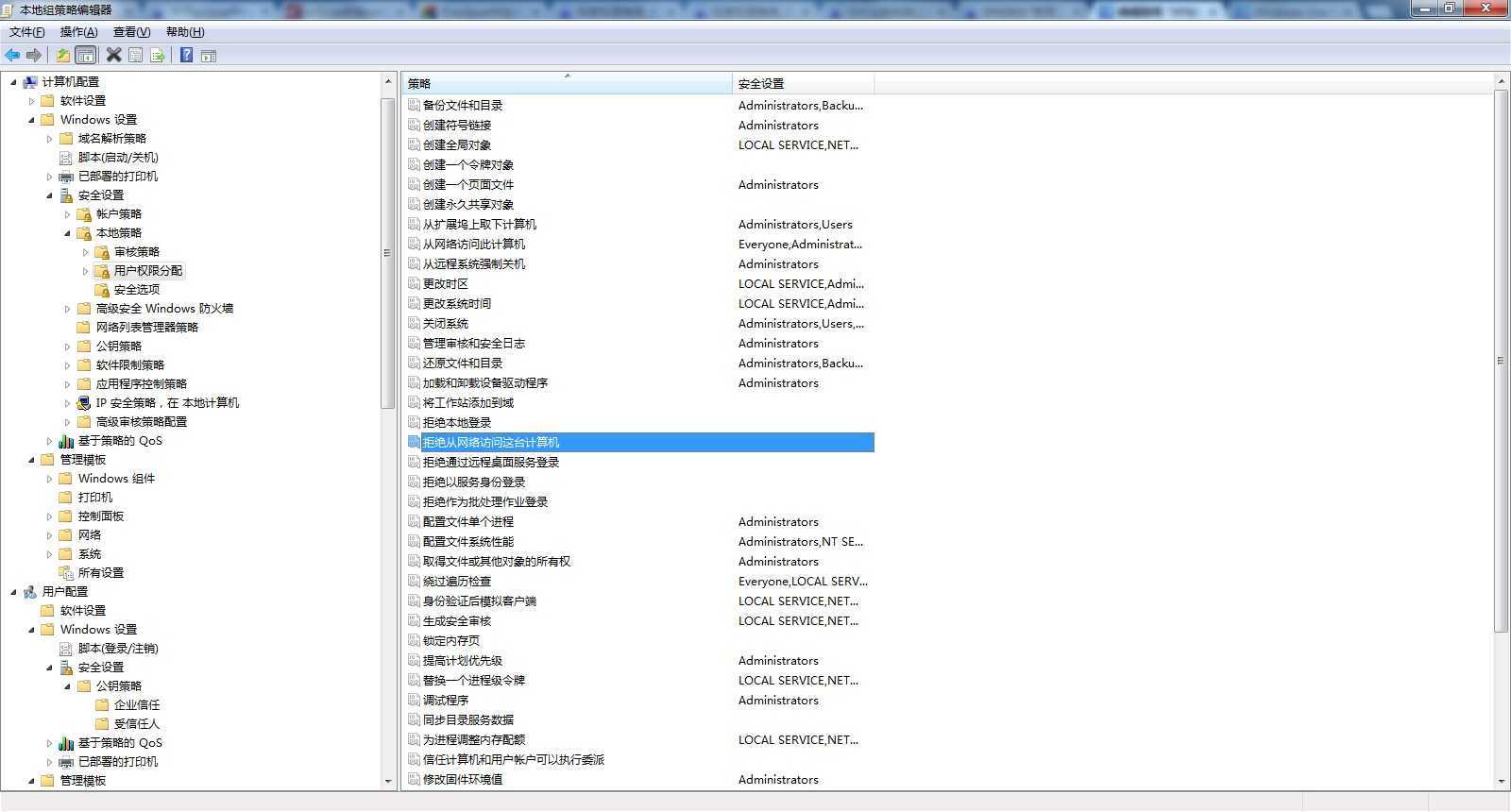Image resolution: width=1511 pixels, height=812 pixels.
Task: Click the Up One Level folder icon
Action: tap(62, 56)
